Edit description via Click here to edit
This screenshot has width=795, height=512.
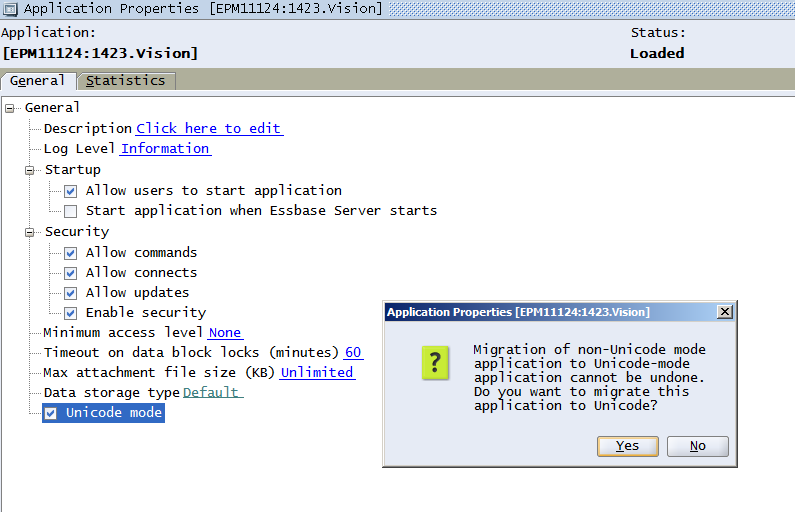[x=209, y=128]
